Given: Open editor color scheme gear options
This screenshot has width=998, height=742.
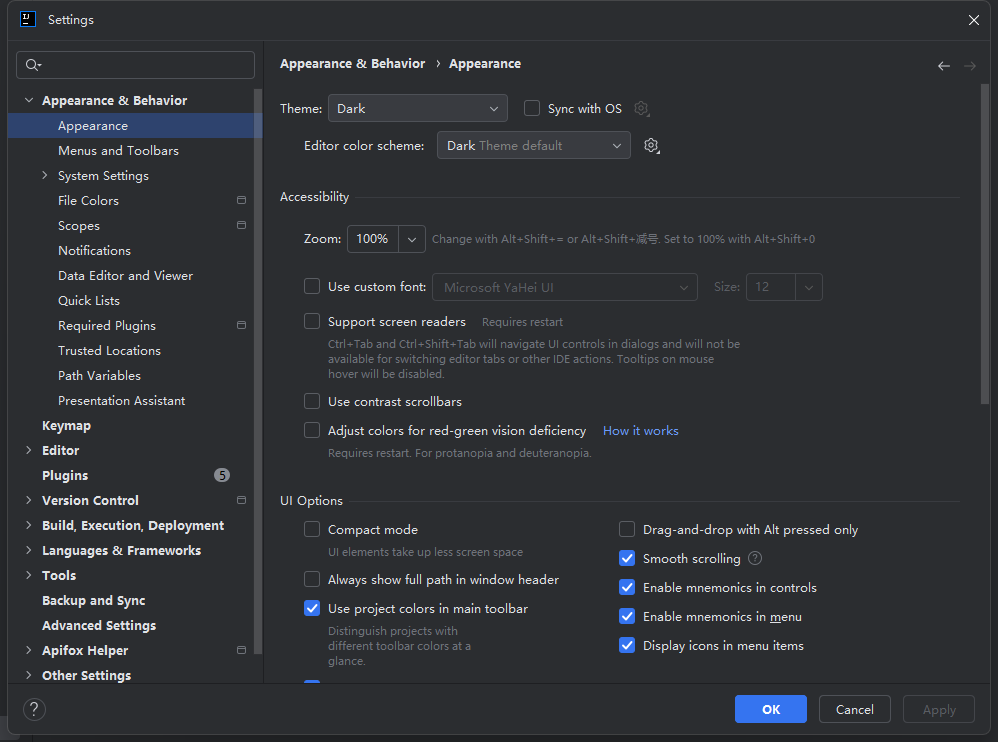Looking at the screenshot, I should coord(651,146).
